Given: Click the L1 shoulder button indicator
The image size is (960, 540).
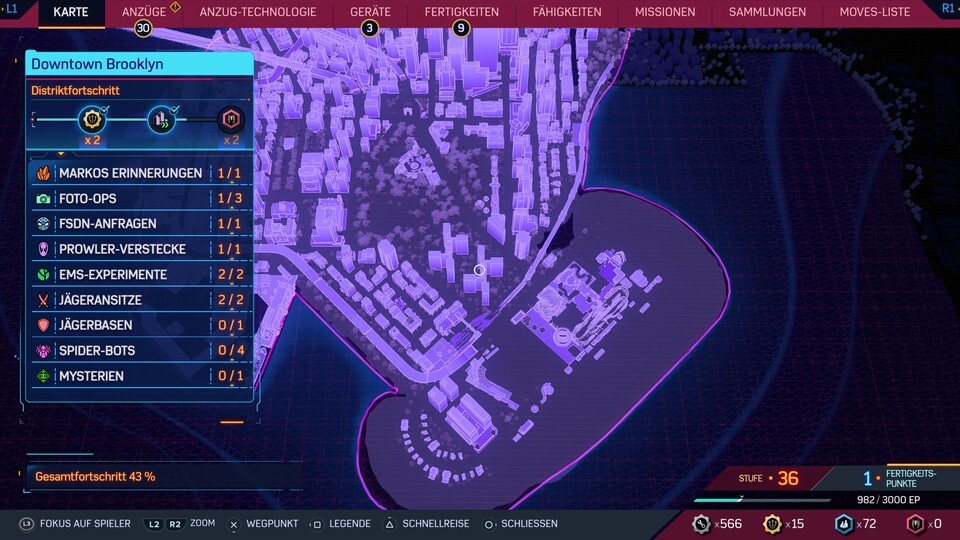Looking at the screenshot, I should (11, 9).
